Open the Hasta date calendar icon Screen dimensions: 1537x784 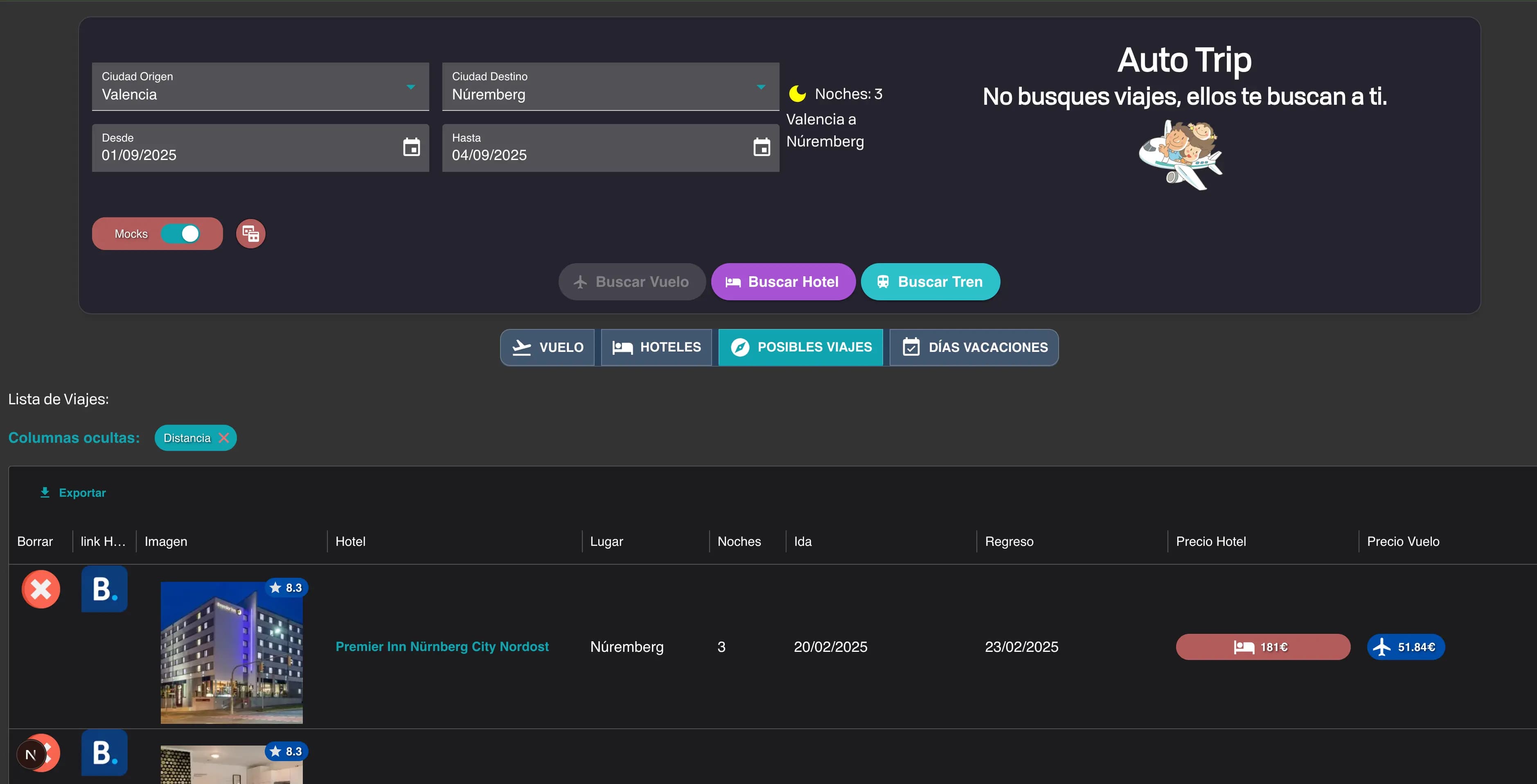pyautogui.click(x=762, y=147)
